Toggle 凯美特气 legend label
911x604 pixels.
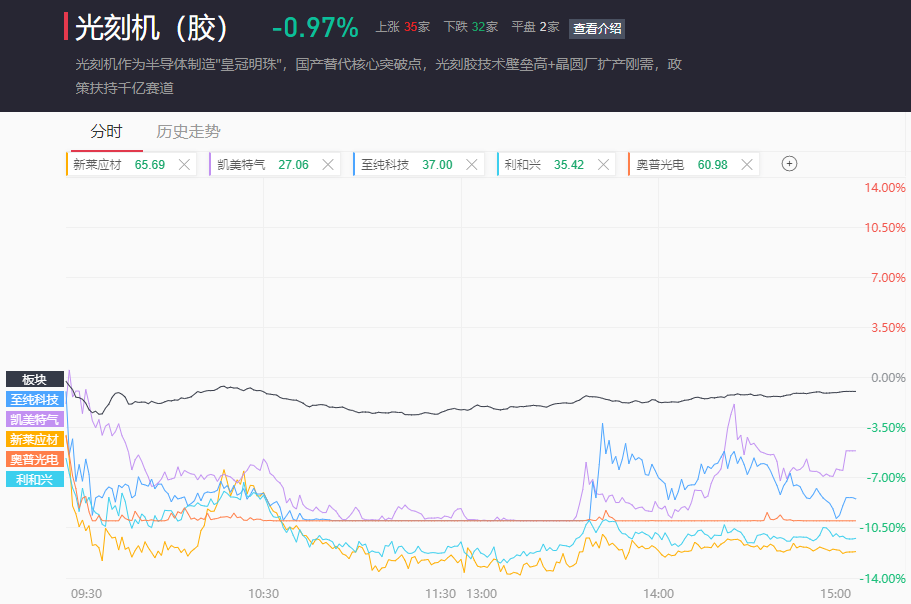35,419
